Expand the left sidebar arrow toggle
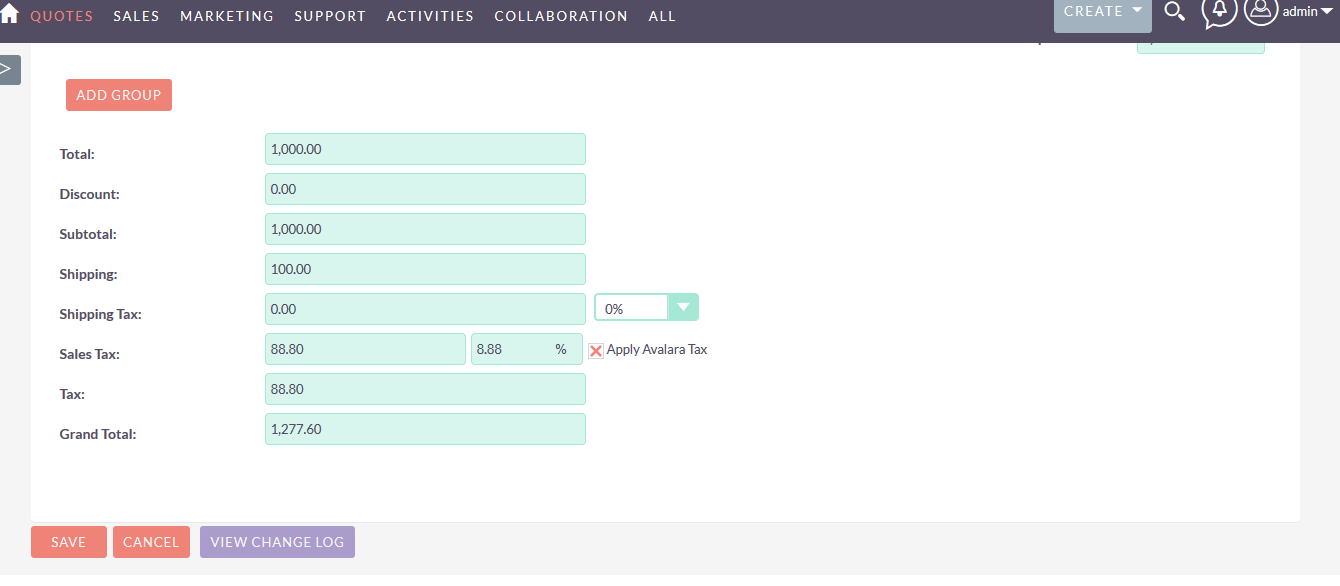This screenshot has width=1340, height=586. click(8, 69)
